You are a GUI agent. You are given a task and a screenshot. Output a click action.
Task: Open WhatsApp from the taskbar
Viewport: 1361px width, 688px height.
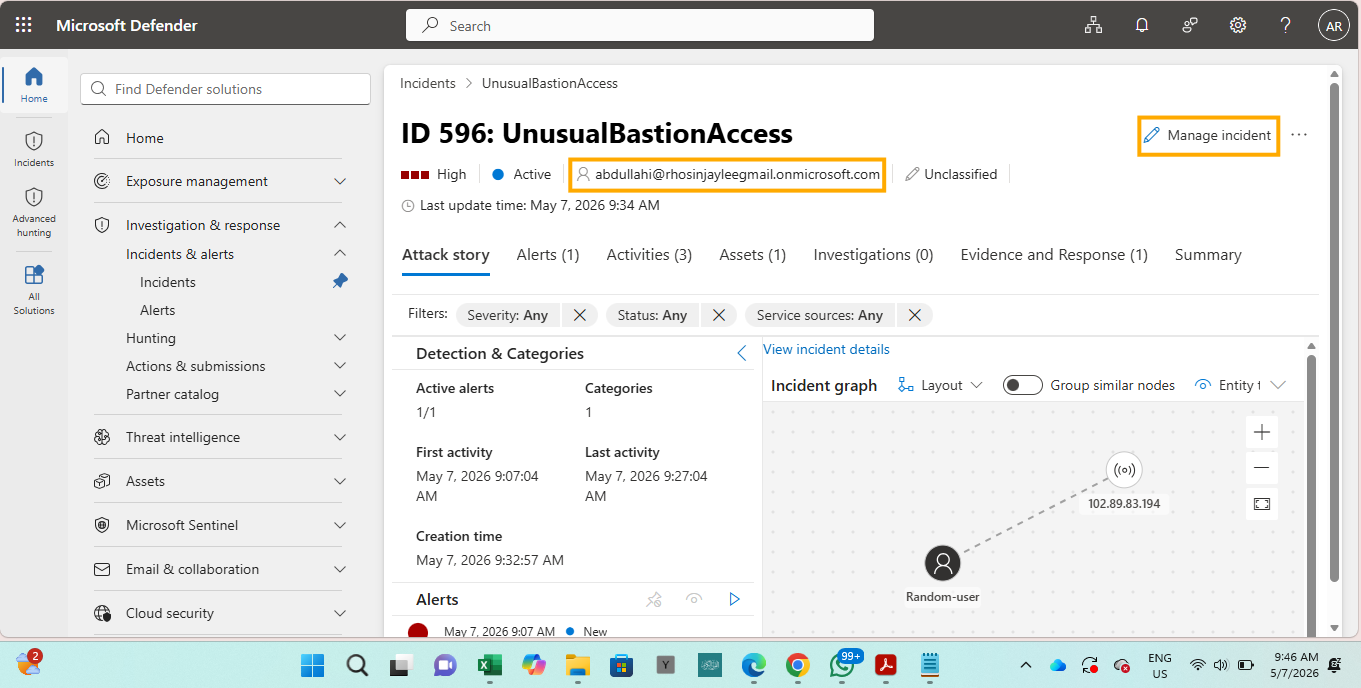(x=842, y=664)
